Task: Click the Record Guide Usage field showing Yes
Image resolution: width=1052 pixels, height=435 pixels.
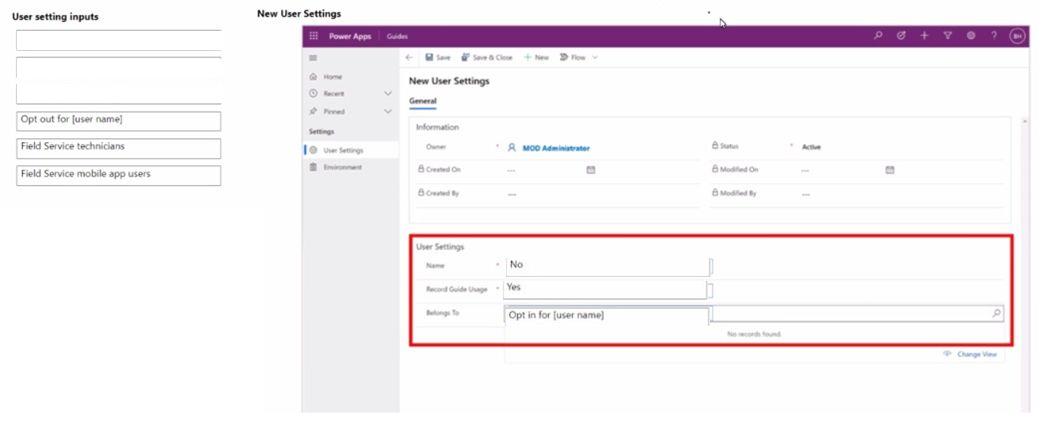Action: click(x=604, y=289)
